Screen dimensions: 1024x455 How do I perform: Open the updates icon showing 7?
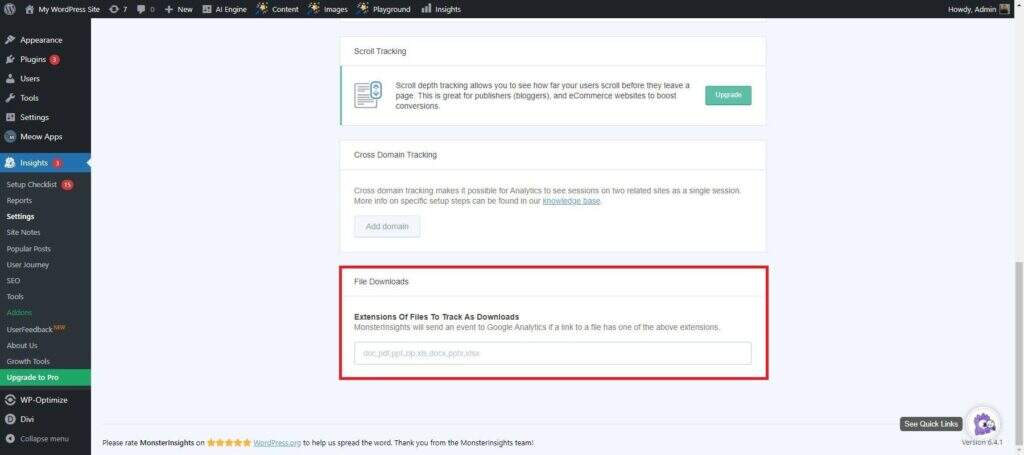tap(118, 9)
